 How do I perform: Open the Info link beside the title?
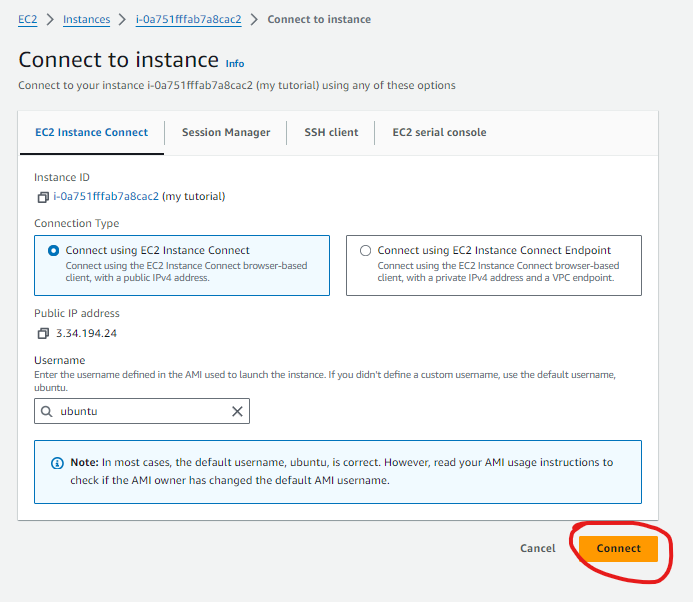pyautogui.click(x=235, y=64)
